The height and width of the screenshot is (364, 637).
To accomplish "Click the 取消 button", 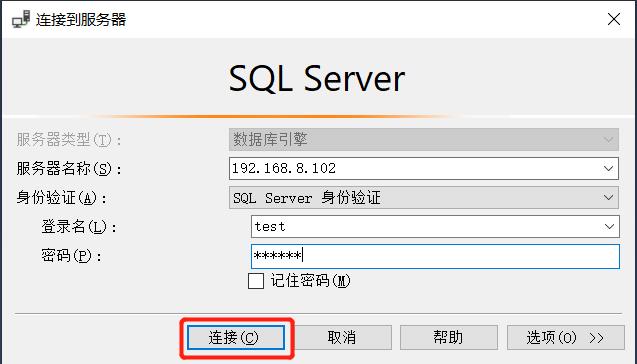I will coord(342,338).
